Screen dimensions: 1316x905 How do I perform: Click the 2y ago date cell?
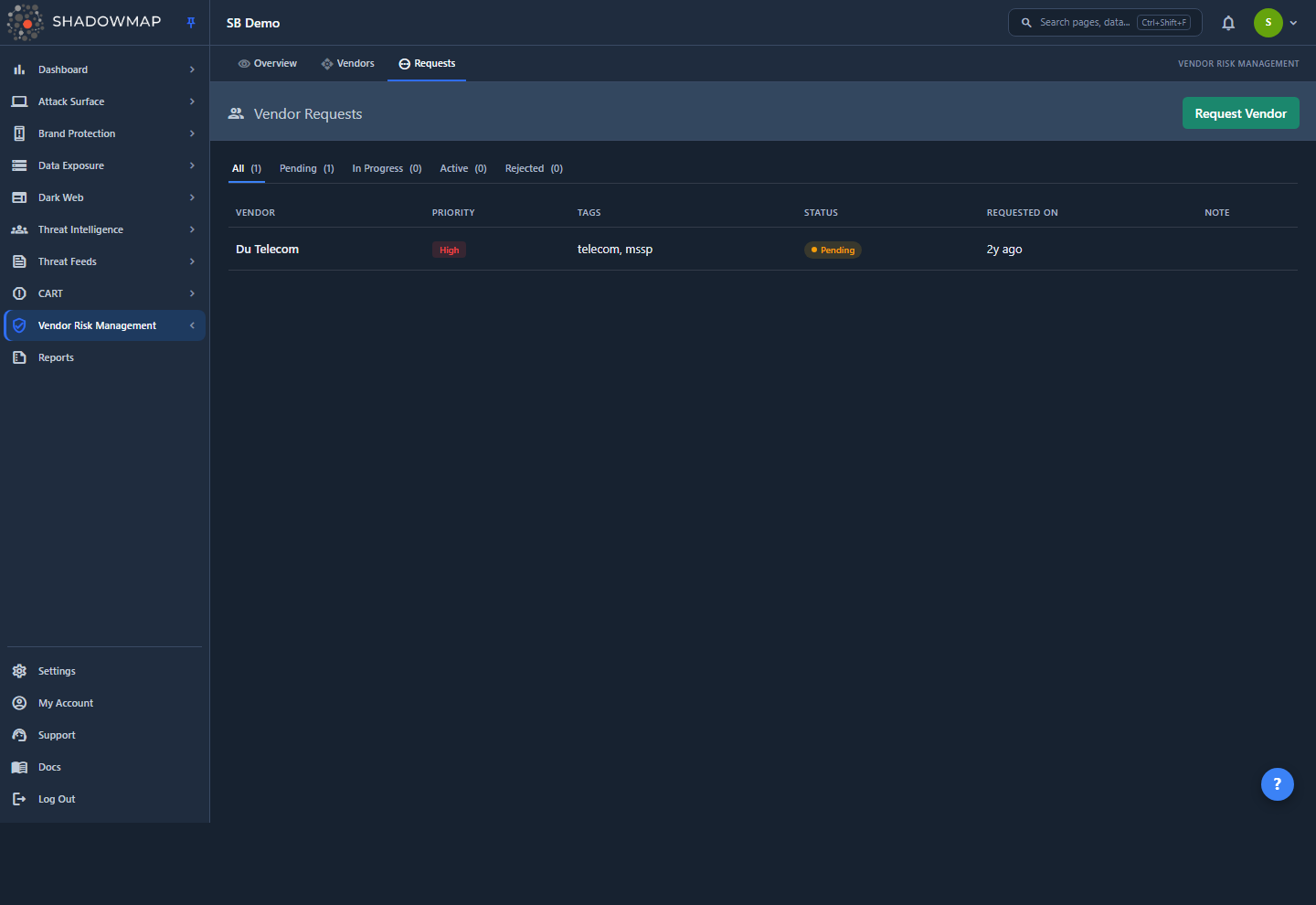(1004, 249)
